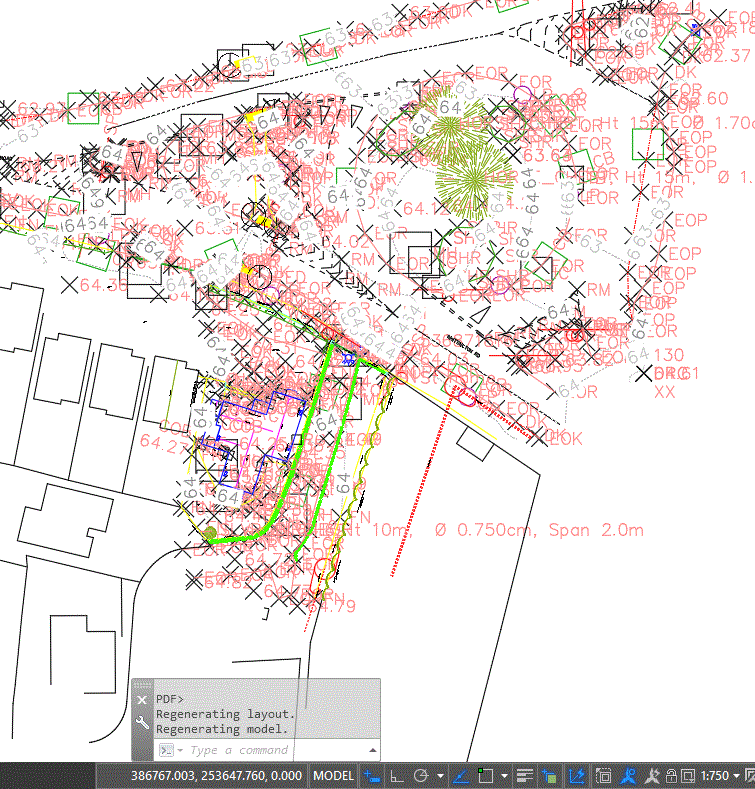This screenshot has width=755, height=789.
Task: Switch to MODEL space button
Action: (x=333, y=775)
